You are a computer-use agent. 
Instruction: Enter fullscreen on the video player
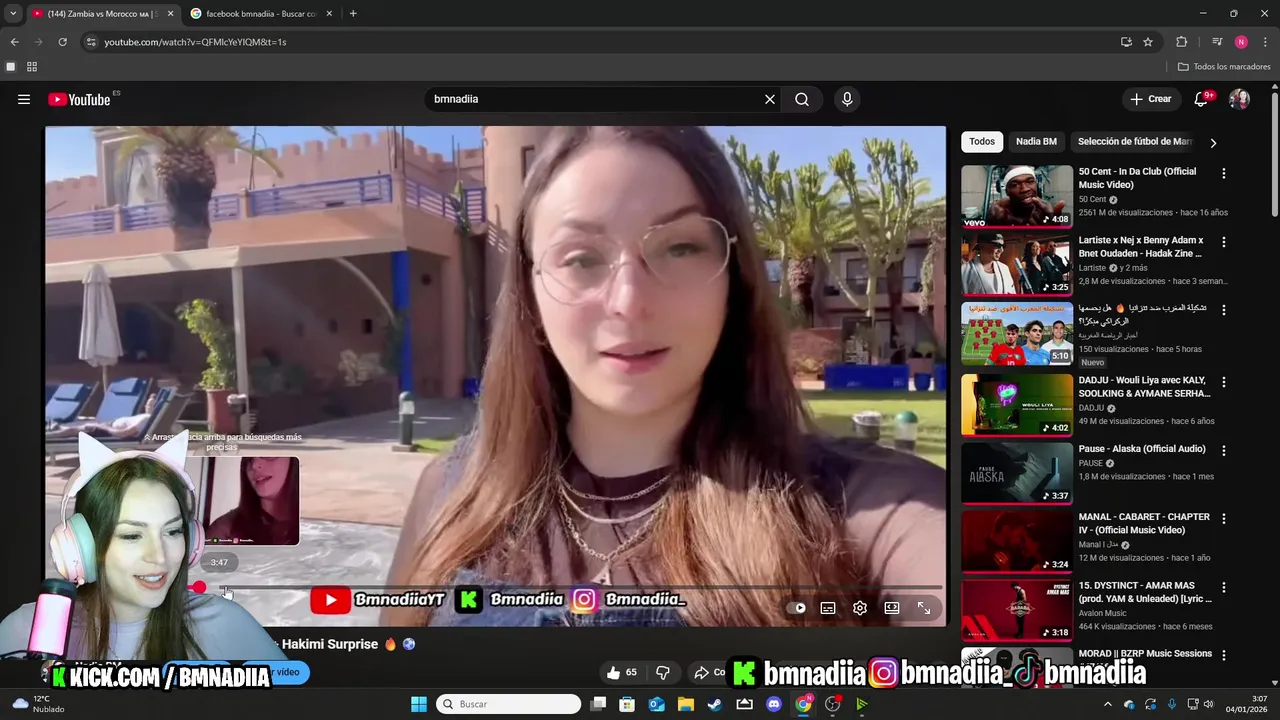[x=924, y=608]
